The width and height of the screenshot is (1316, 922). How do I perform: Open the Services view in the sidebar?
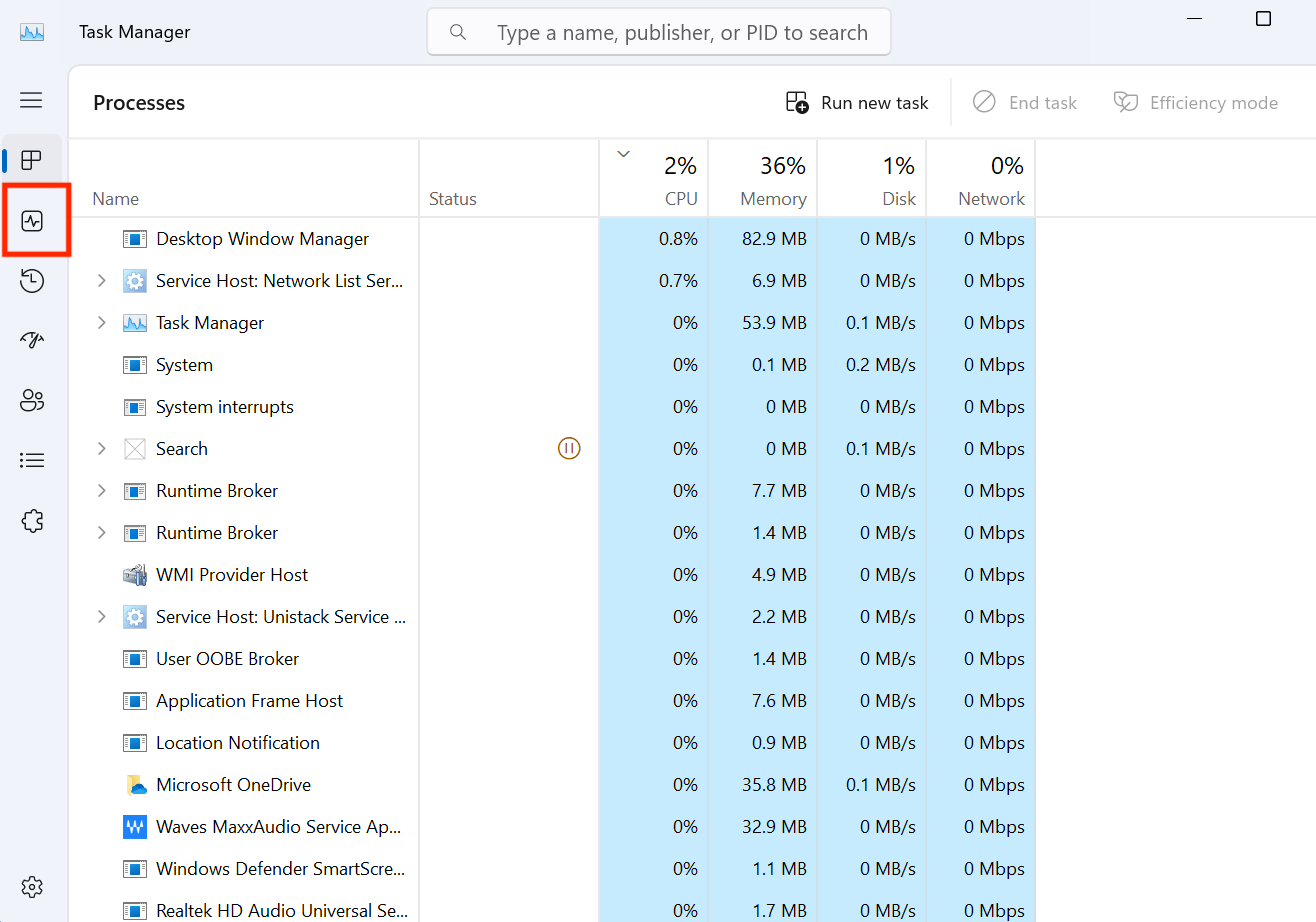pyautogui.click(x=32, y=520)
